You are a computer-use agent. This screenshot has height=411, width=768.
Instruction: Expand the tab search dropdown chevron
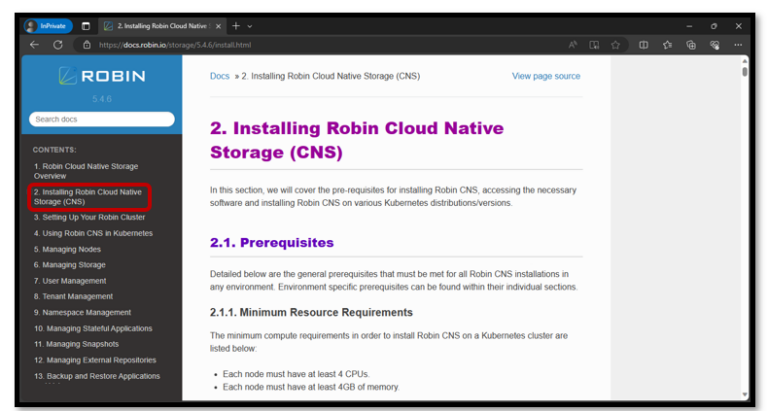250,26
